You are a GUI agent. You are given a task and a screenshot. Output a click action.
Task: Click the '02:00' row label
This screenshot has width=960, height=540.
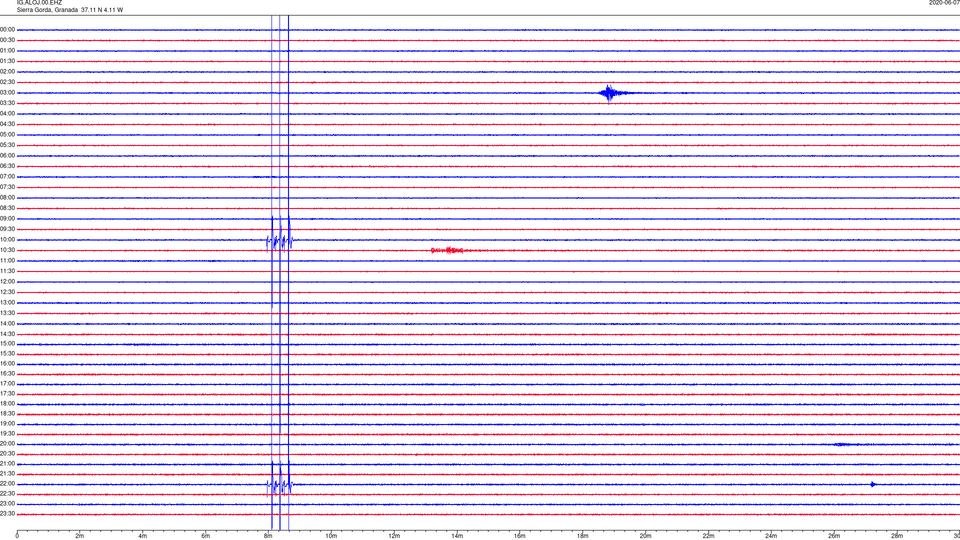(x=8, y=72)
